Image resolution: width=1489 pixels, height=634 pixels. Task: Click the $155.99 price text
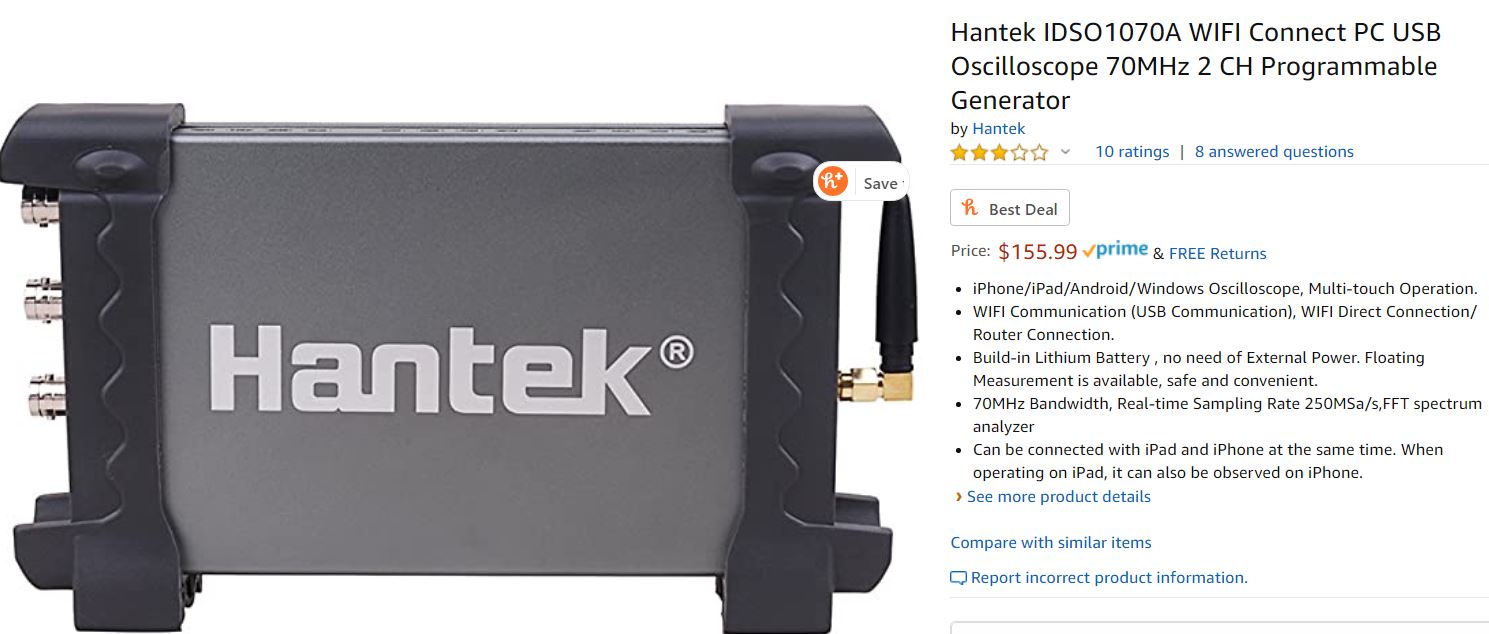(x=1038, y=252)
